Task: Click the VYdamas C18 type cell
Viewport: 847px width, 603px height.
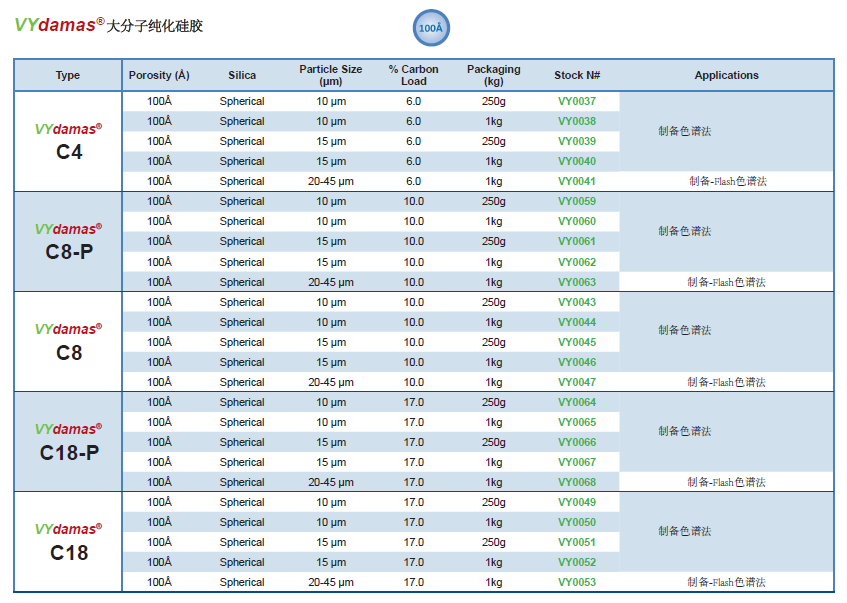Action: coord(68,541)
